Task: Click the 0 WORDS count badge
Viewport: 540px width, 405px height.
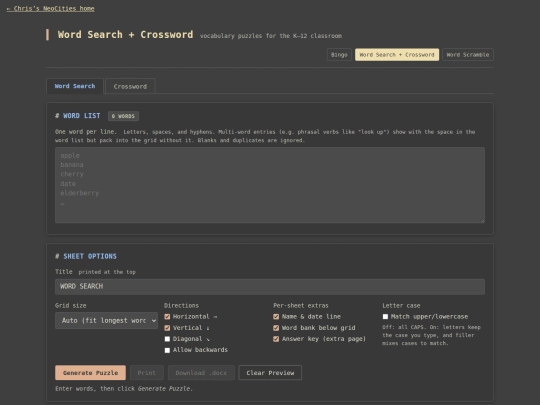Action: pos(123,116)
